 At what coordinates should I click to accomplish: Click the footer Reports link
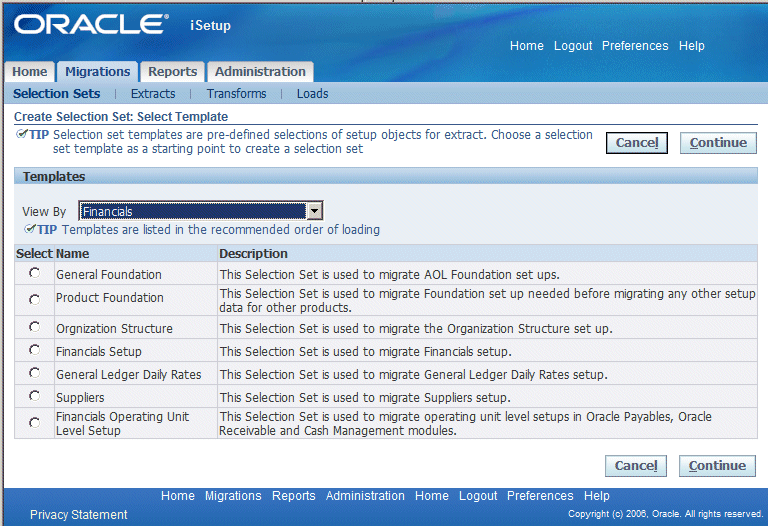tap(293, 496)
